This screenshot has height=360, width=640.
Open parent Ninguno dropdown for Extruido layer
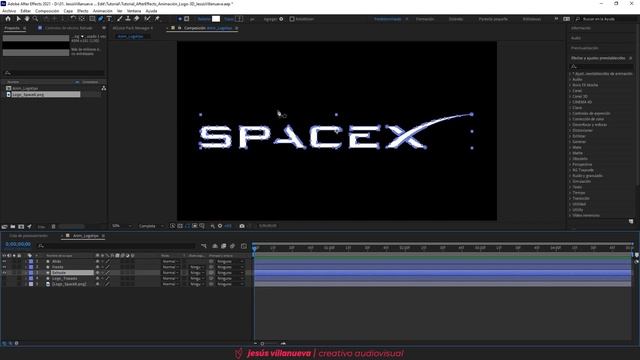click(230, 273)
